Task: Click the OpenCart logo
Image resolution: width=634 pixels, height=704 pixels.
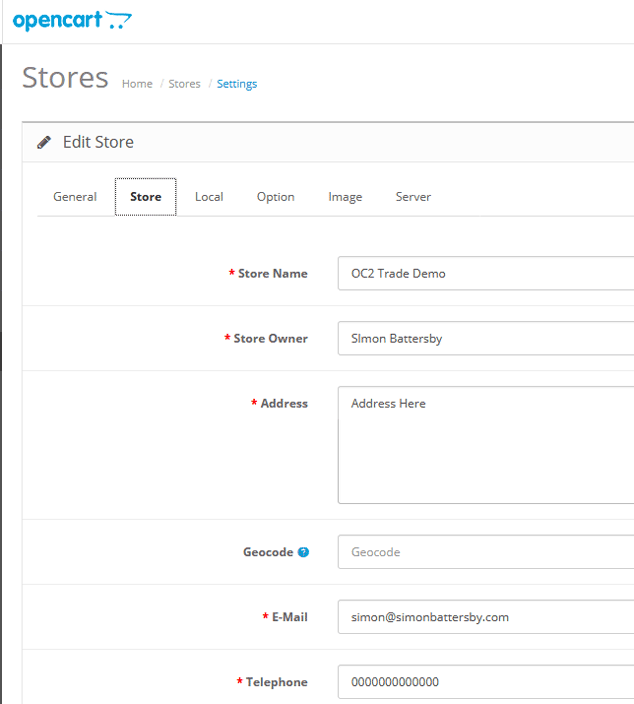Action: click(x=72, y=21)
